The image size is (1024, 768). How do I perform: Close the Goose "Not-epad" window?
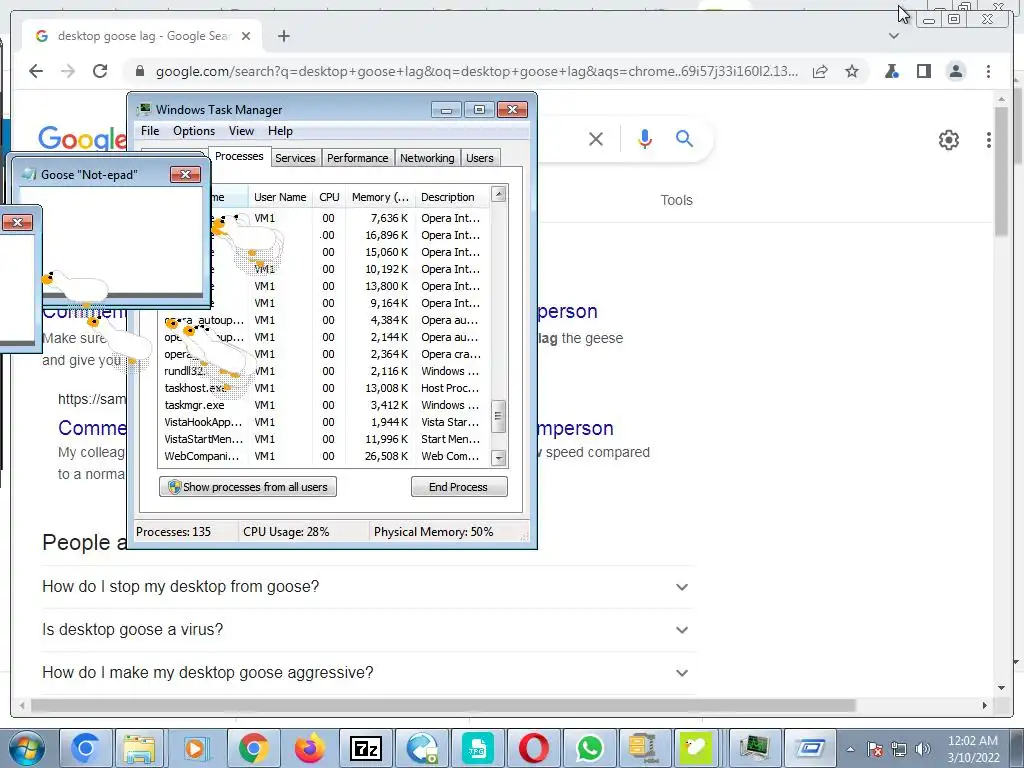(185, 174)
